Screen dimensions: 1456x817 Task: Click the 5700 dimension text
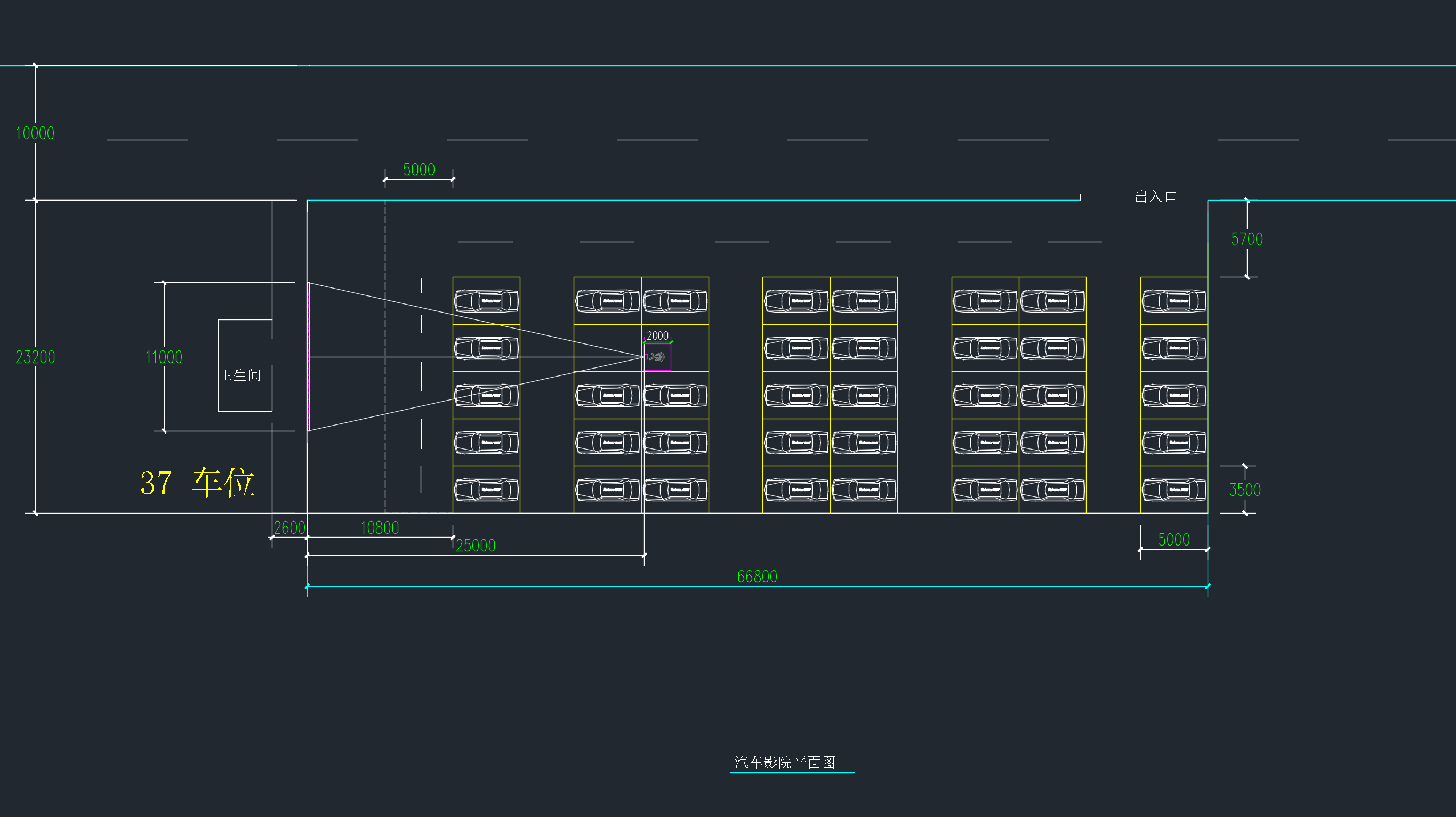pos(1247,239)
